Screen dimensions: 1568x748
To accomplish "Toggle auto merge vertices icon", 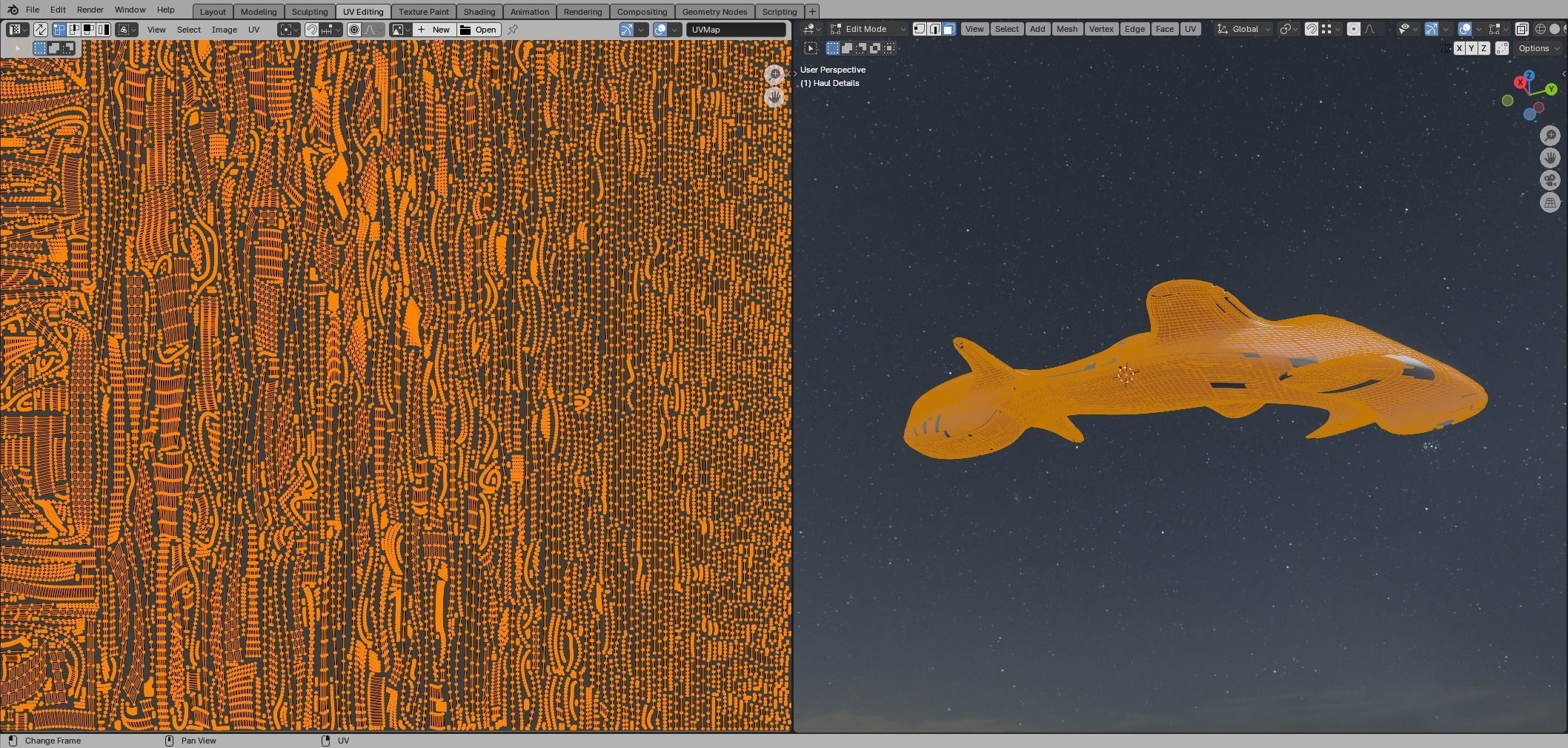I will tap(1502, 48).
